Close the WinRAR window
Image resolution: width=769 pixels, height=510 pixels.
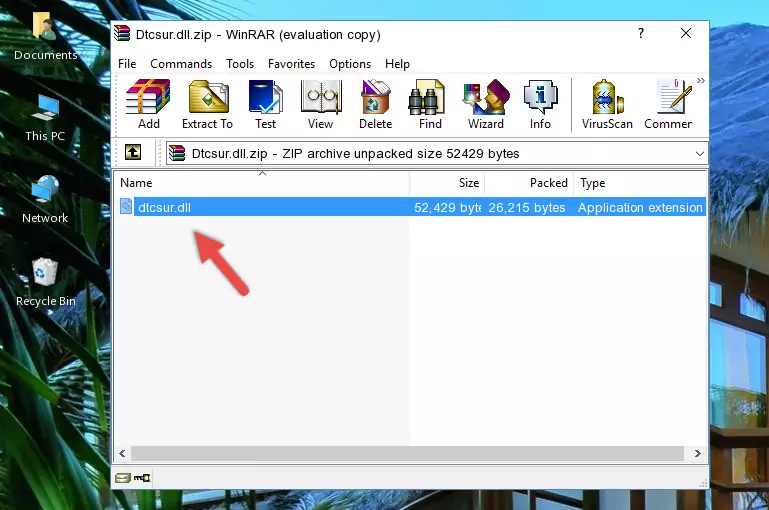[x=686, y=33]
